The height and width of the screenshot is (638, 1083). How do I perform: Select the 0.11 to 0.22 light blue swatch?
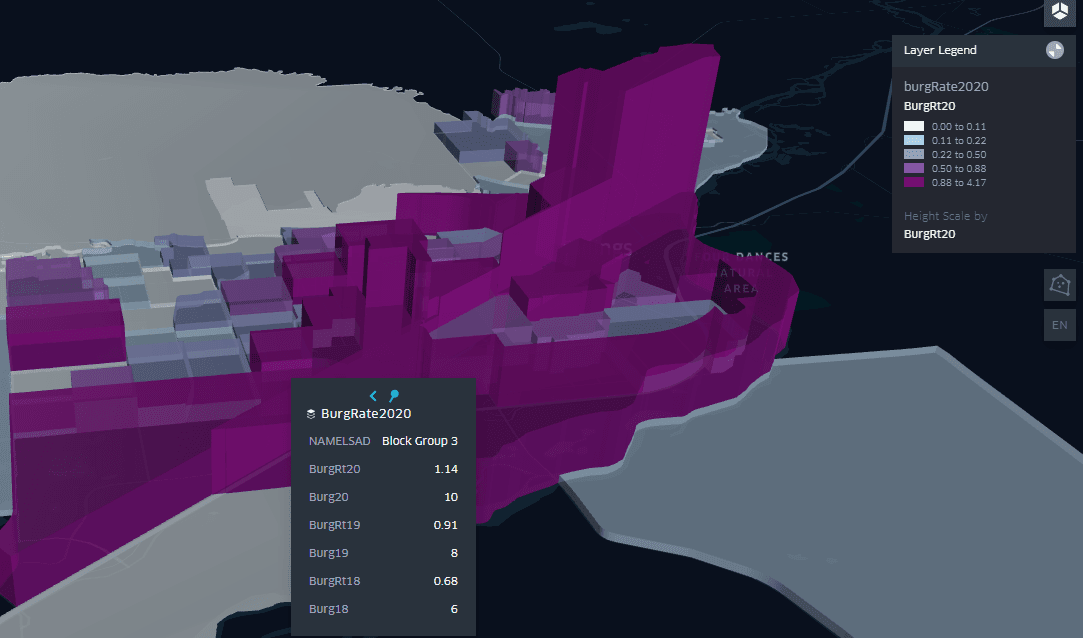coord(914,141)
